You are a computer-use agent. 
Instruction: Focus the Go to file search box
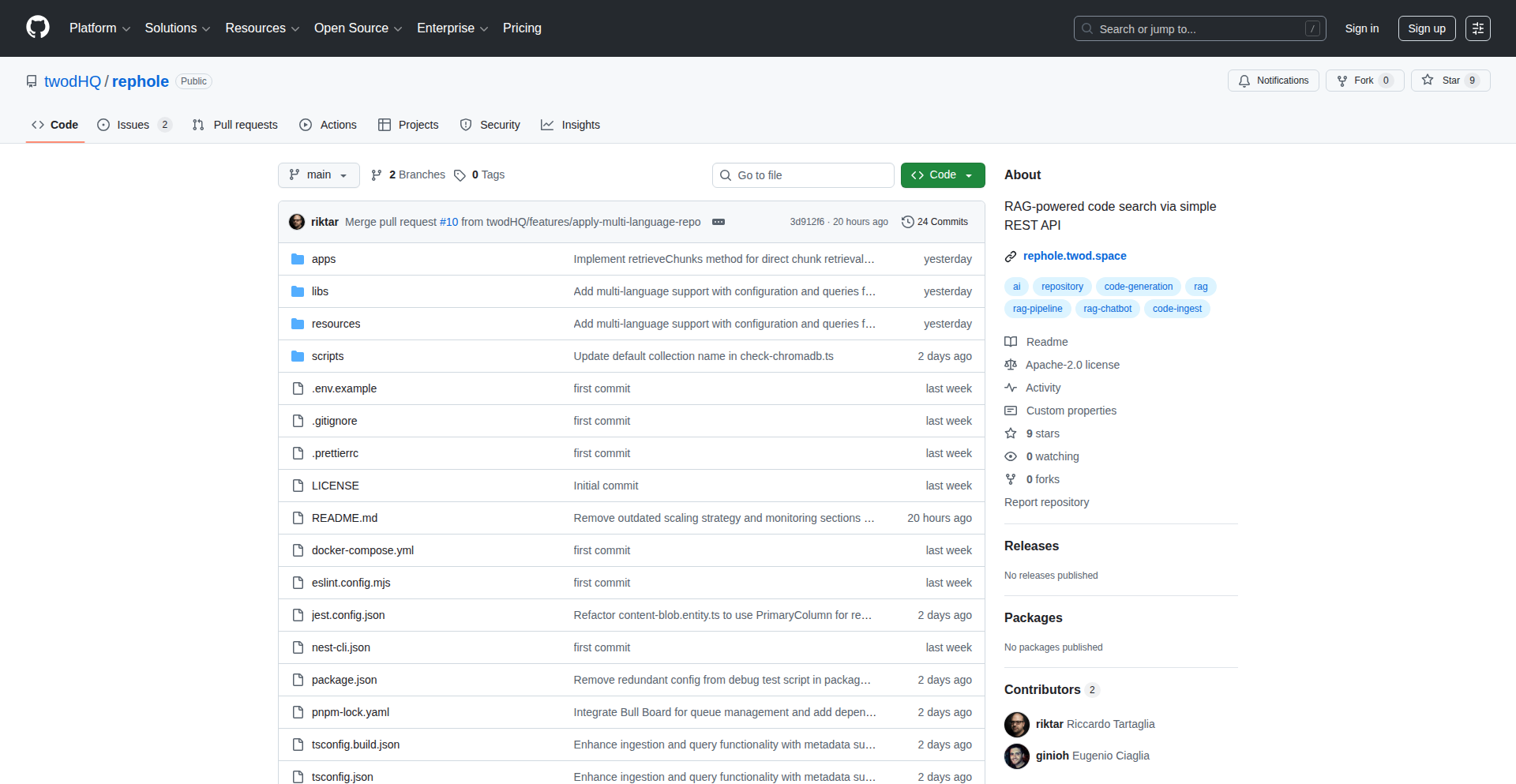[803, 175]
